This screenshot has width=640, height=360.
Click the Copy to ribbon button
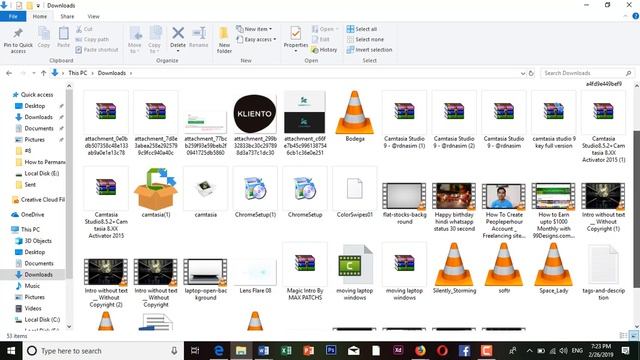tap(155, 40)
